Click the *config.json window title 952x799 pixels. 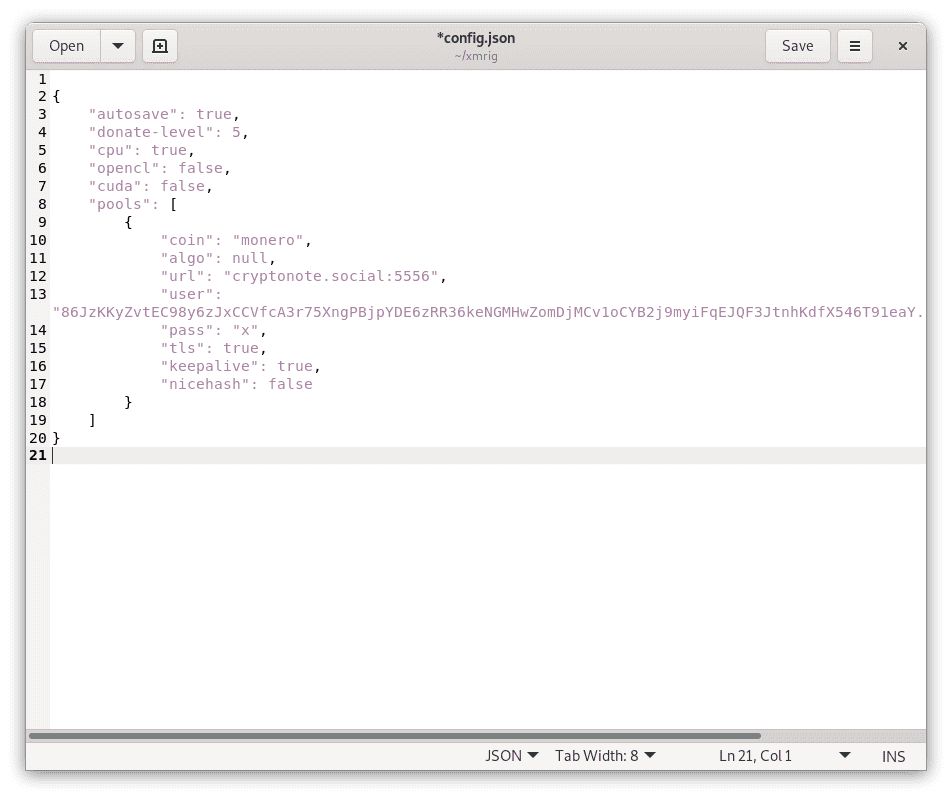tap(476, 38)
